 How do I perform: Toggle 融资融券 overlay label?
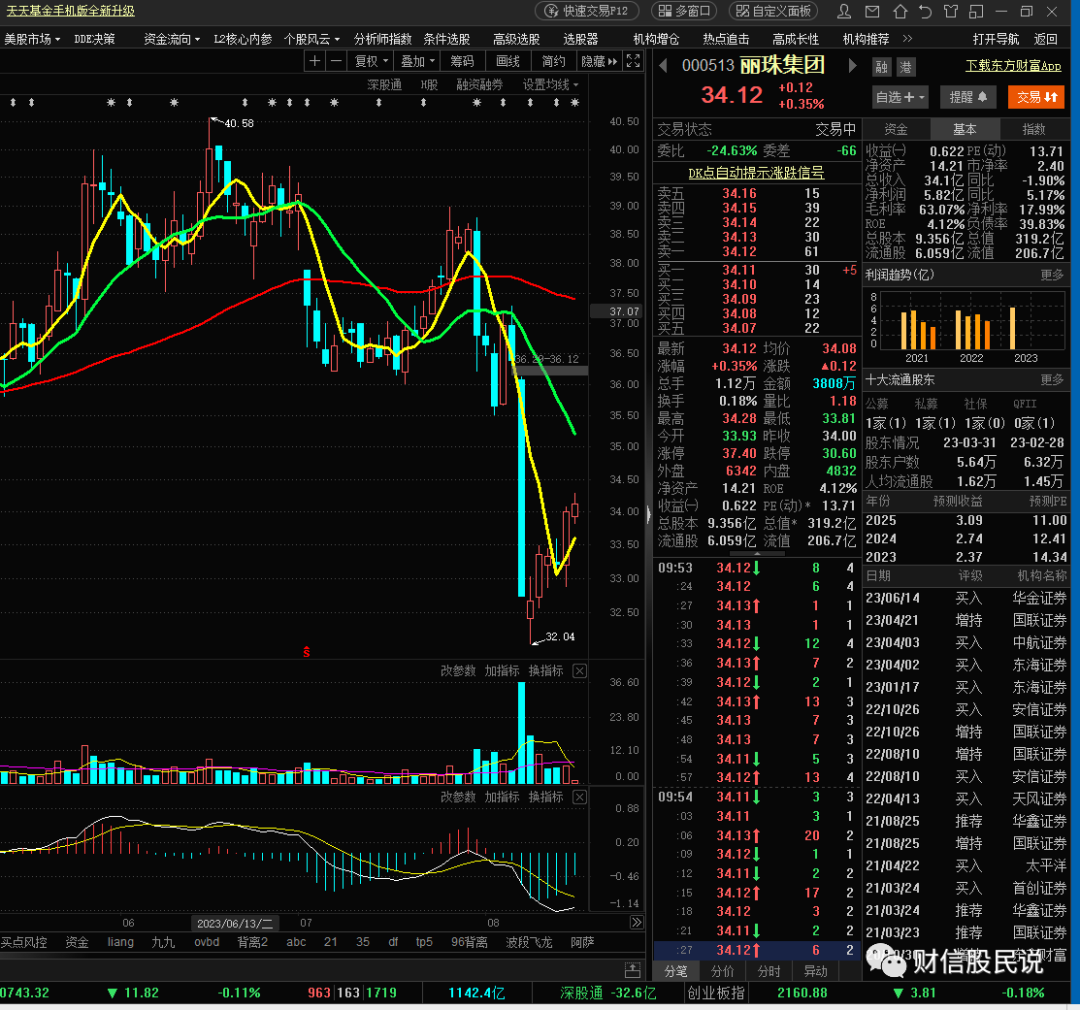[479, 85]
